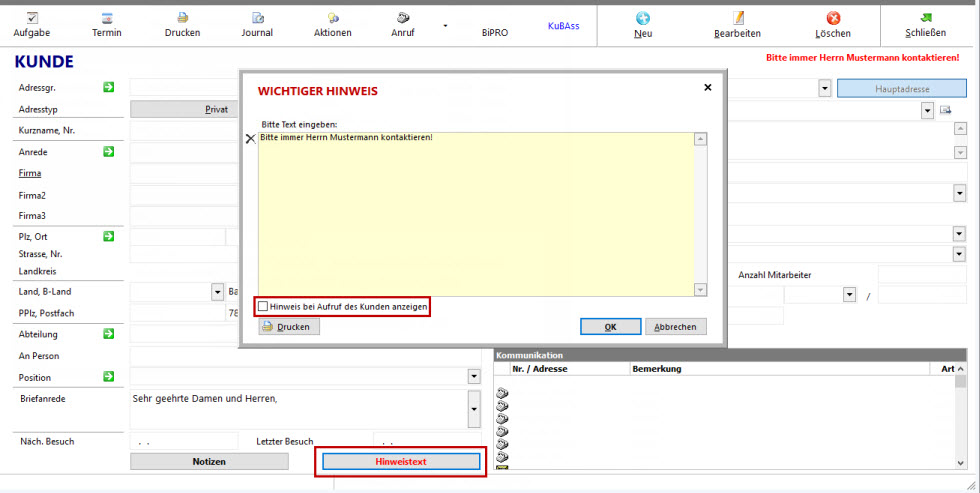This screenshot has width=980, height=493.
Task: Confirm the dialog with OK
Action: pos(610,327)
